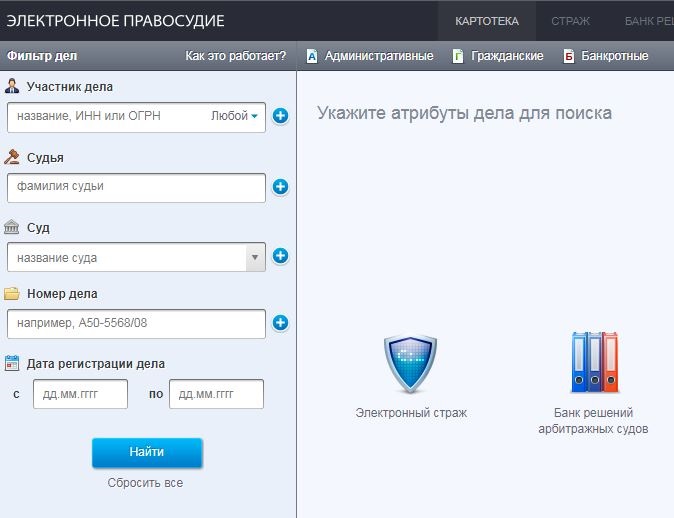Screen dimensions: 674x518
Task: Switch to the КАРТОТЕКА tab
Action: [x=486, y=21]
